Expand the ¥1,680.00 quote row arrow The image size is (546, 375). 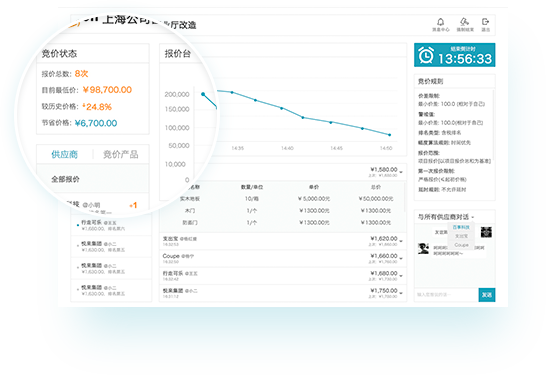401,276
